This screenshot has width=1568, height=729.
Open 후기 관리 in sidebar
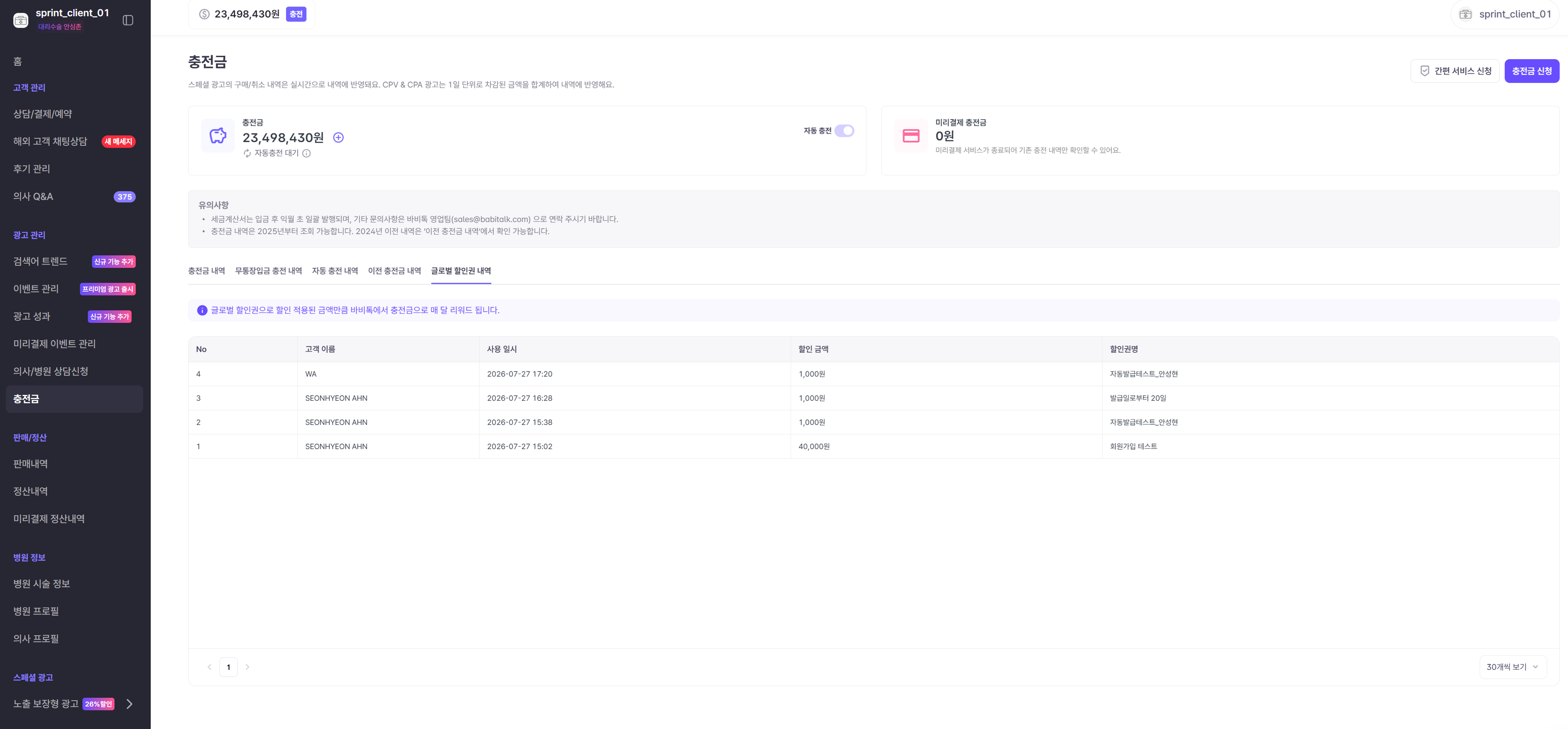coord(74,169)
